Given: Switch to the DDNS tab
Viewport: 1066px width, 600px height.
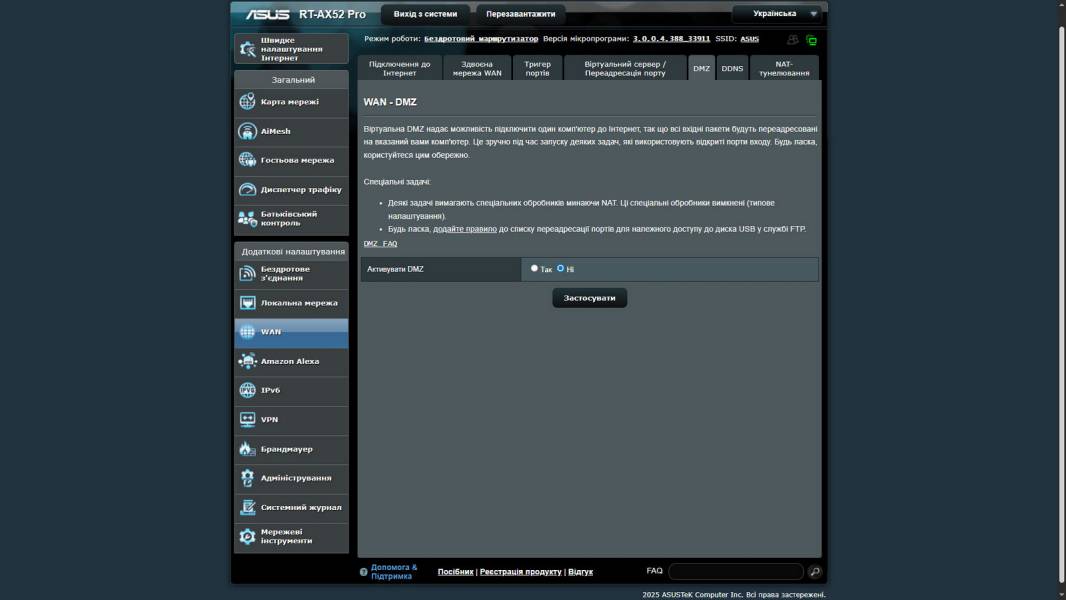Looking at the screenshot, I should tap(732, 69).
